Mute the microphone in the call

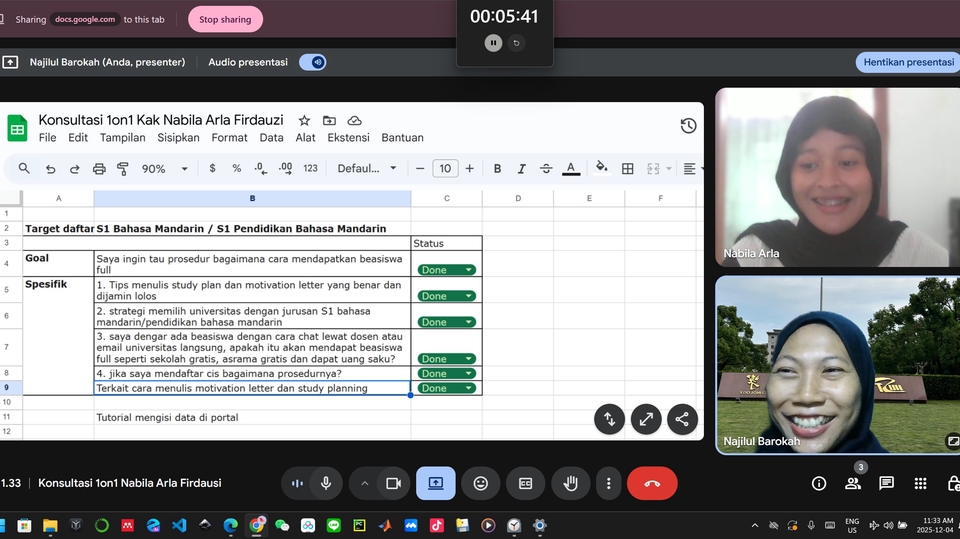point(325,483)
